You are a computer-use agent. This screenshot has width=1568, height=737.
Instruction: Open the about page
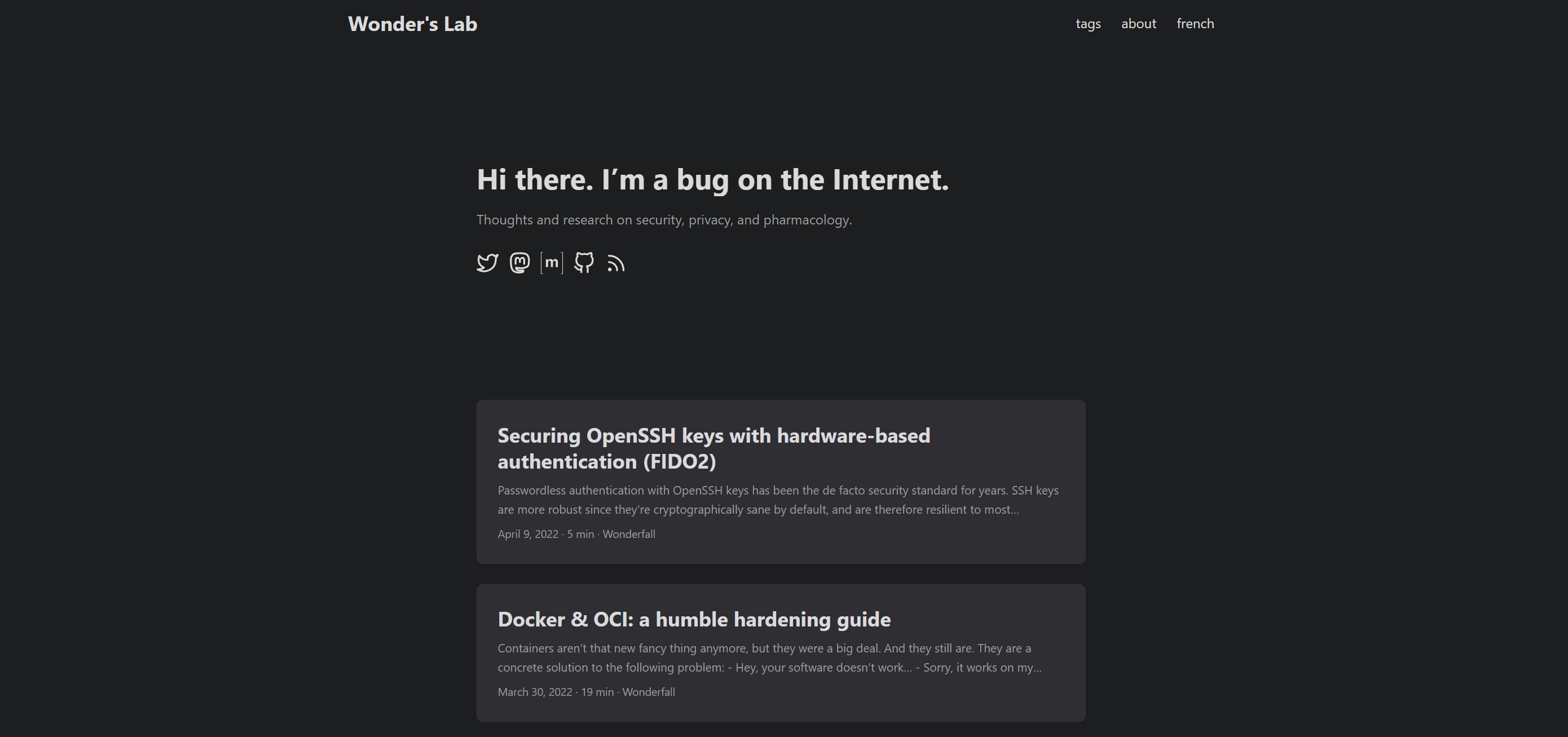click(x=1139, y=24)
